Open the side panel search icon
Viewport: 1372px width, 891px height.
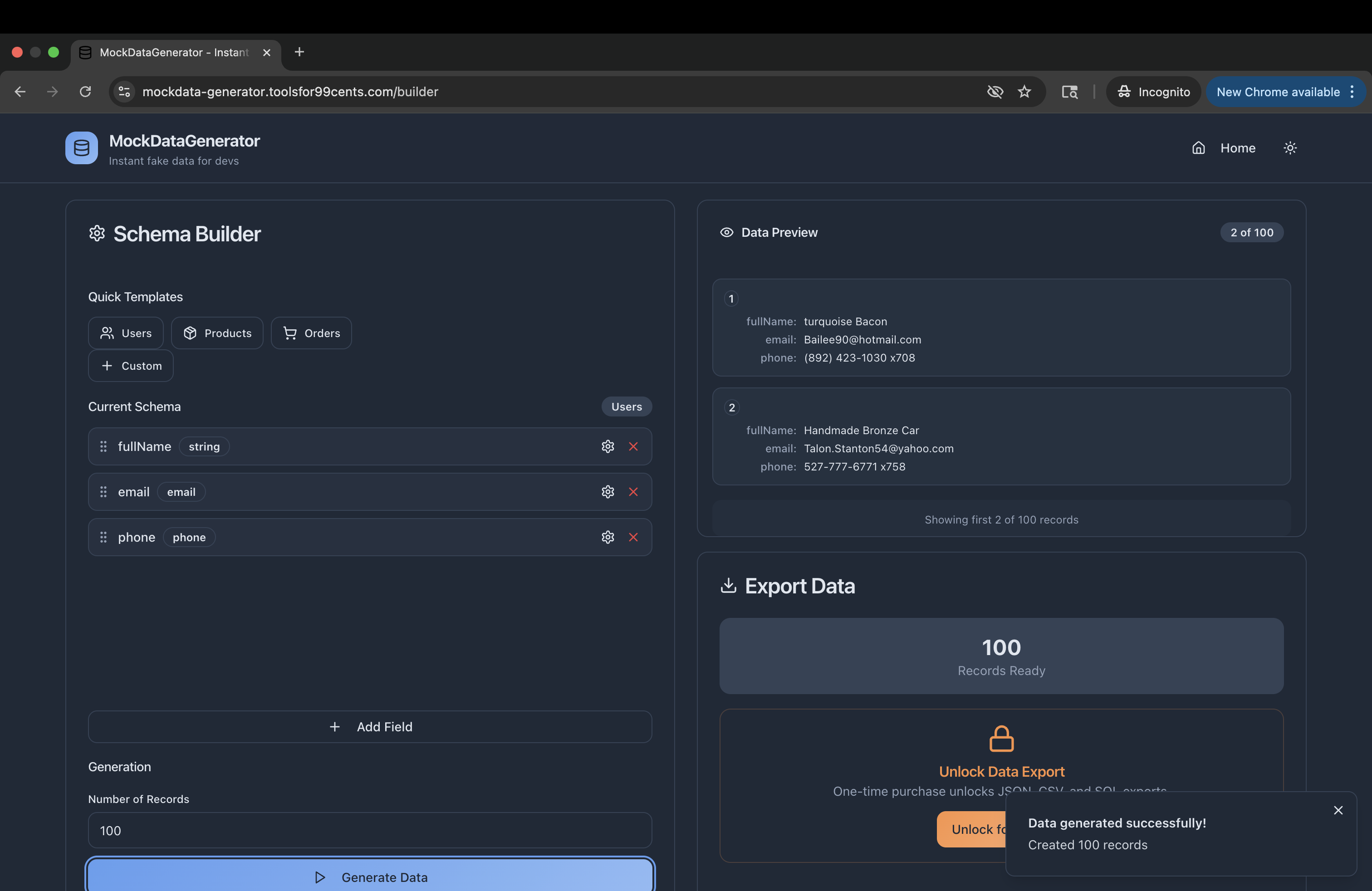(x=1070, y=92)
